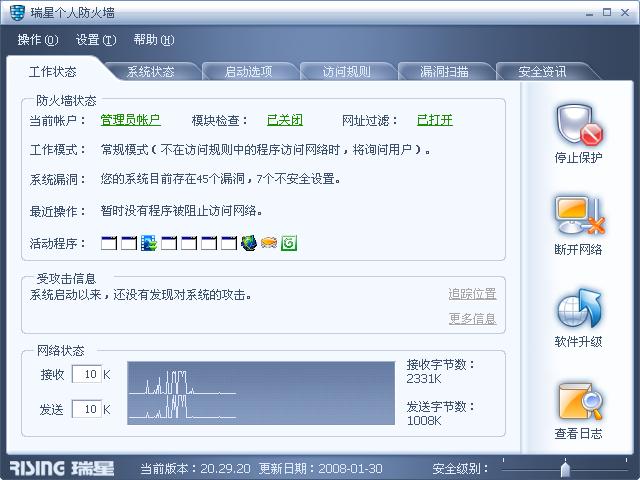The image size is (640, 480).
Task: Select the blue film-strip active program icon
Action: [149, 243]
